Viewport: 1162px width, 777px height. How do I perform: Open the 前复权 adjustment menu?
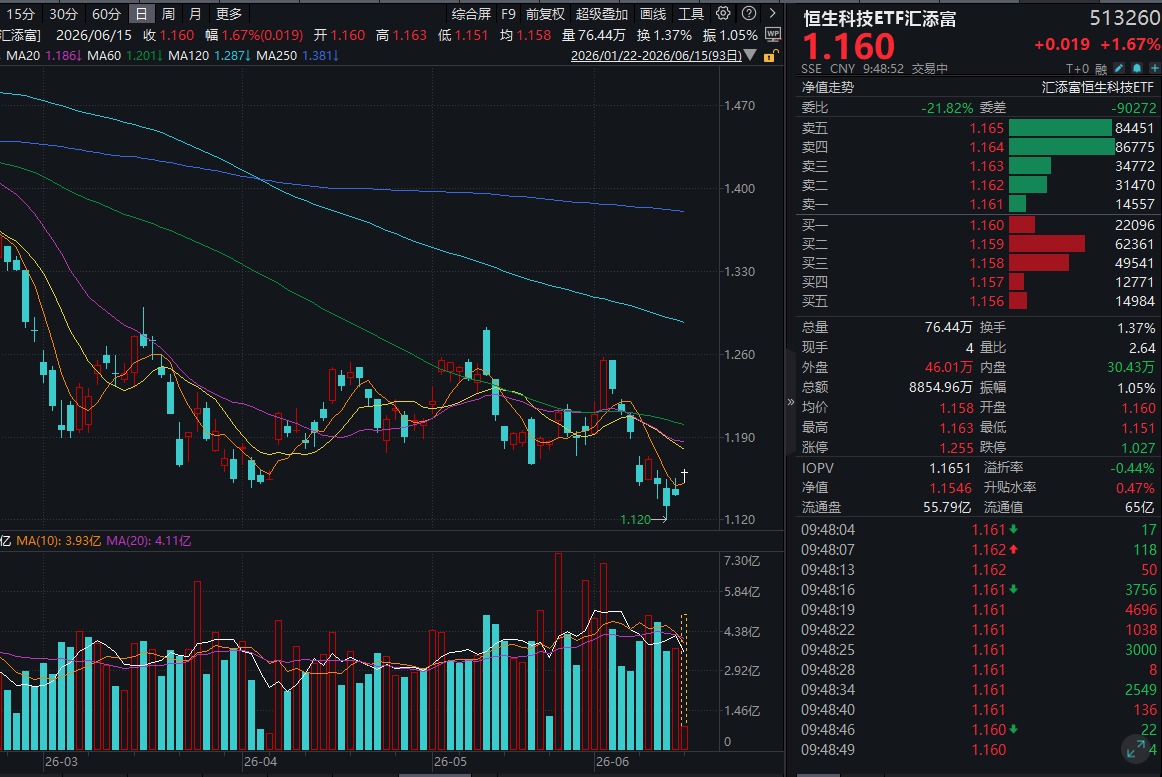pyautogui.click(x=545, y=14)
